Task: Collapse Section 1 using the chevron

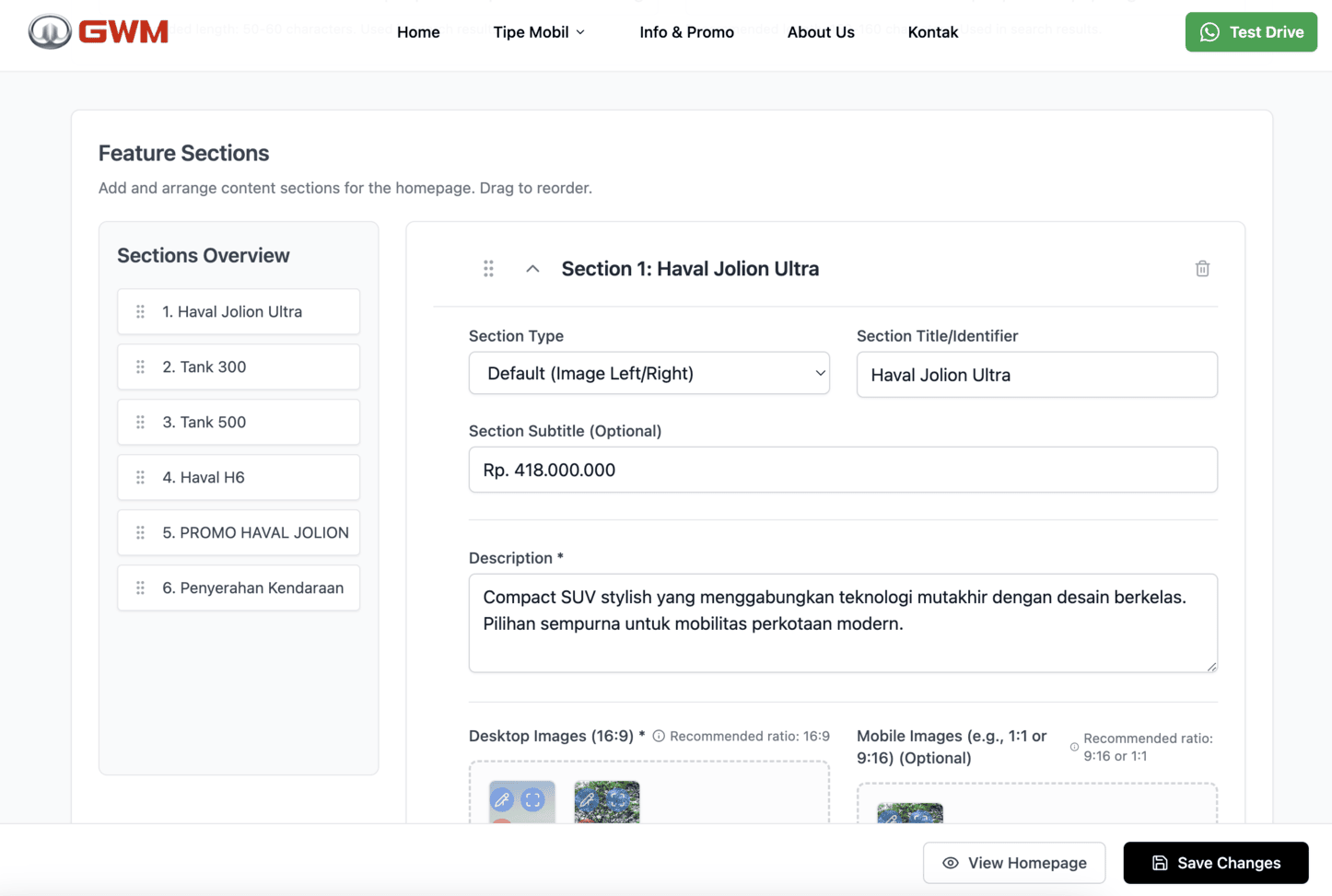Action: (x=532, y=269)
